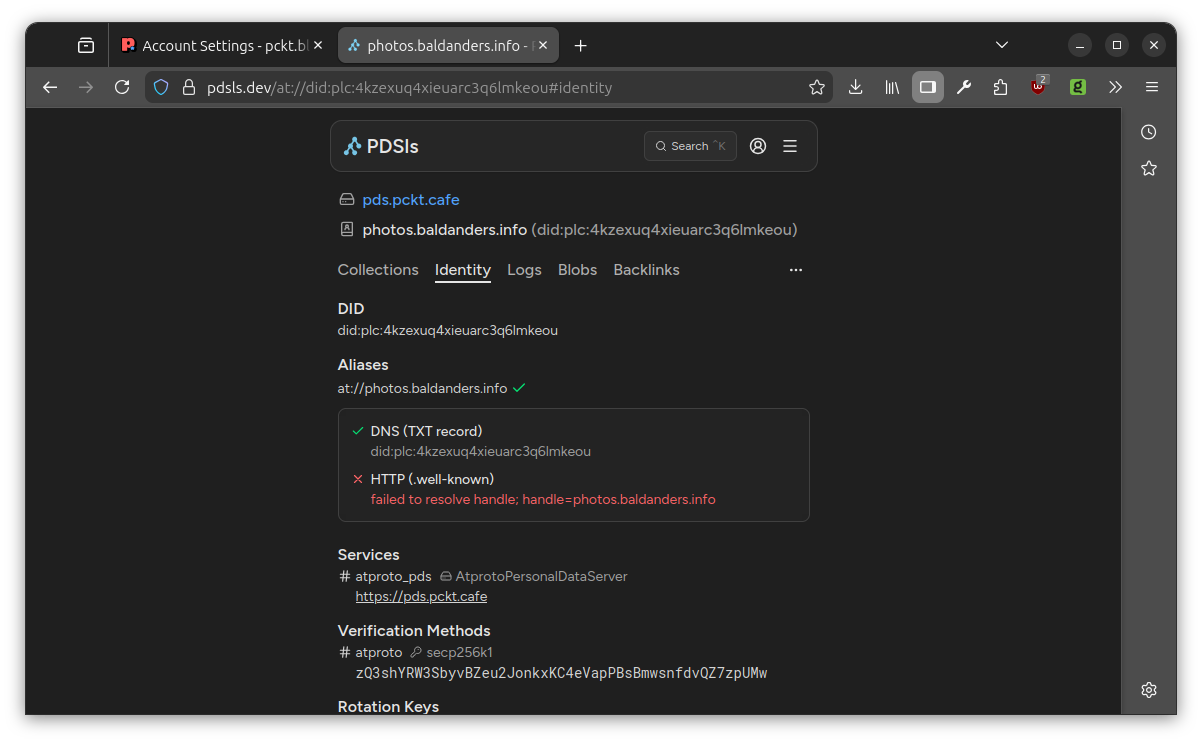Toggle the Firefox sidebar button
Viewport: 1202px width, 743px height.
(927, 87)
